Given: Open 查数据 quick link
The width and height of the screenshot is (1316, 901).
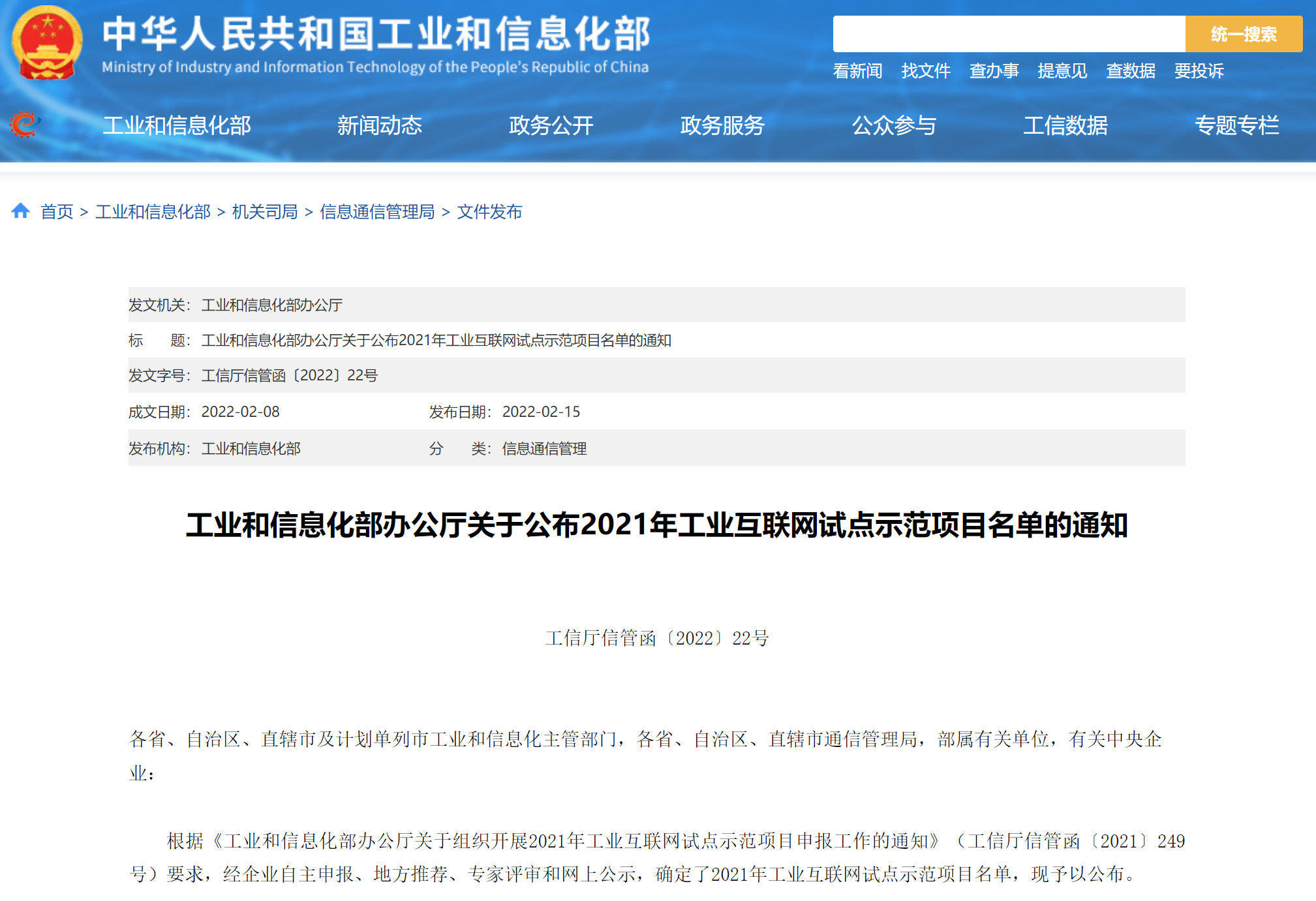Looking at the screenshot, I should pos(1131,70).
